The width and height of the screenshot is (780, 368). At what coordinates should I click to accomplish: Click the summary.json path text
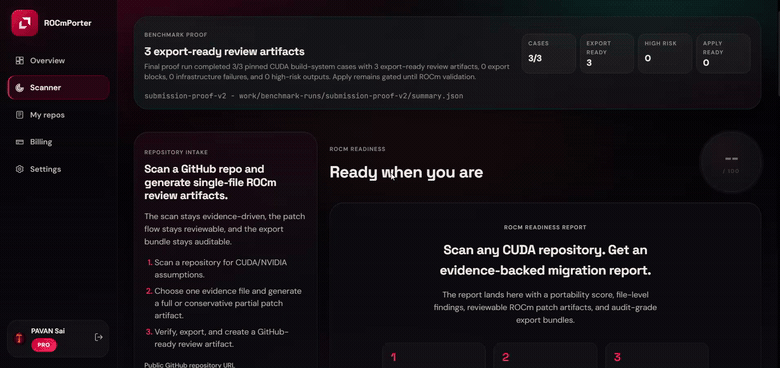click(303, 95)
